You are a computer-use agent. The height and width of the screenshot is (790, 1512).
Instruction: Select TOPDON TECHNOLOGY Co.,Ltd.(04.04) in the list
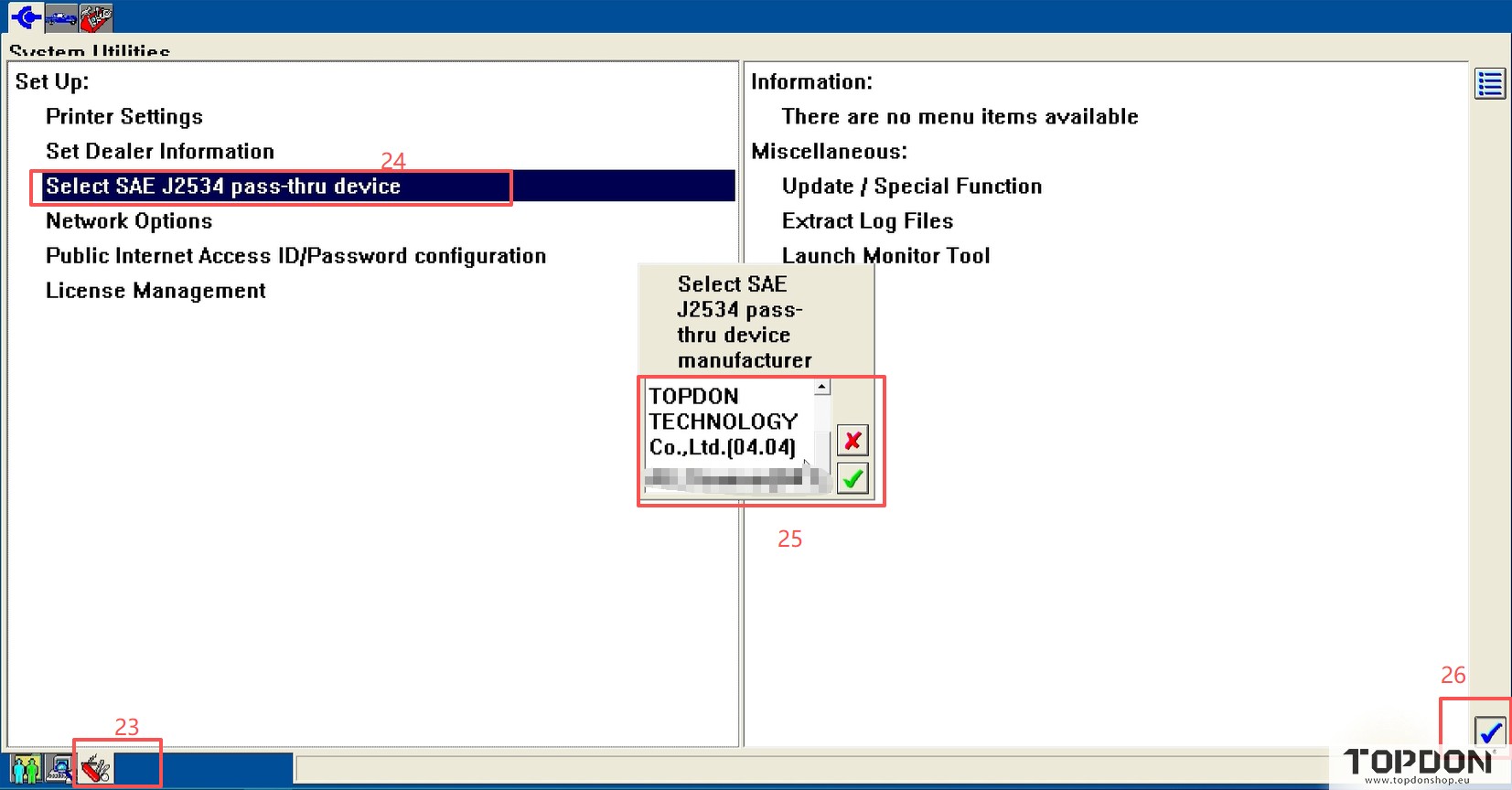[x=723, y=422]
